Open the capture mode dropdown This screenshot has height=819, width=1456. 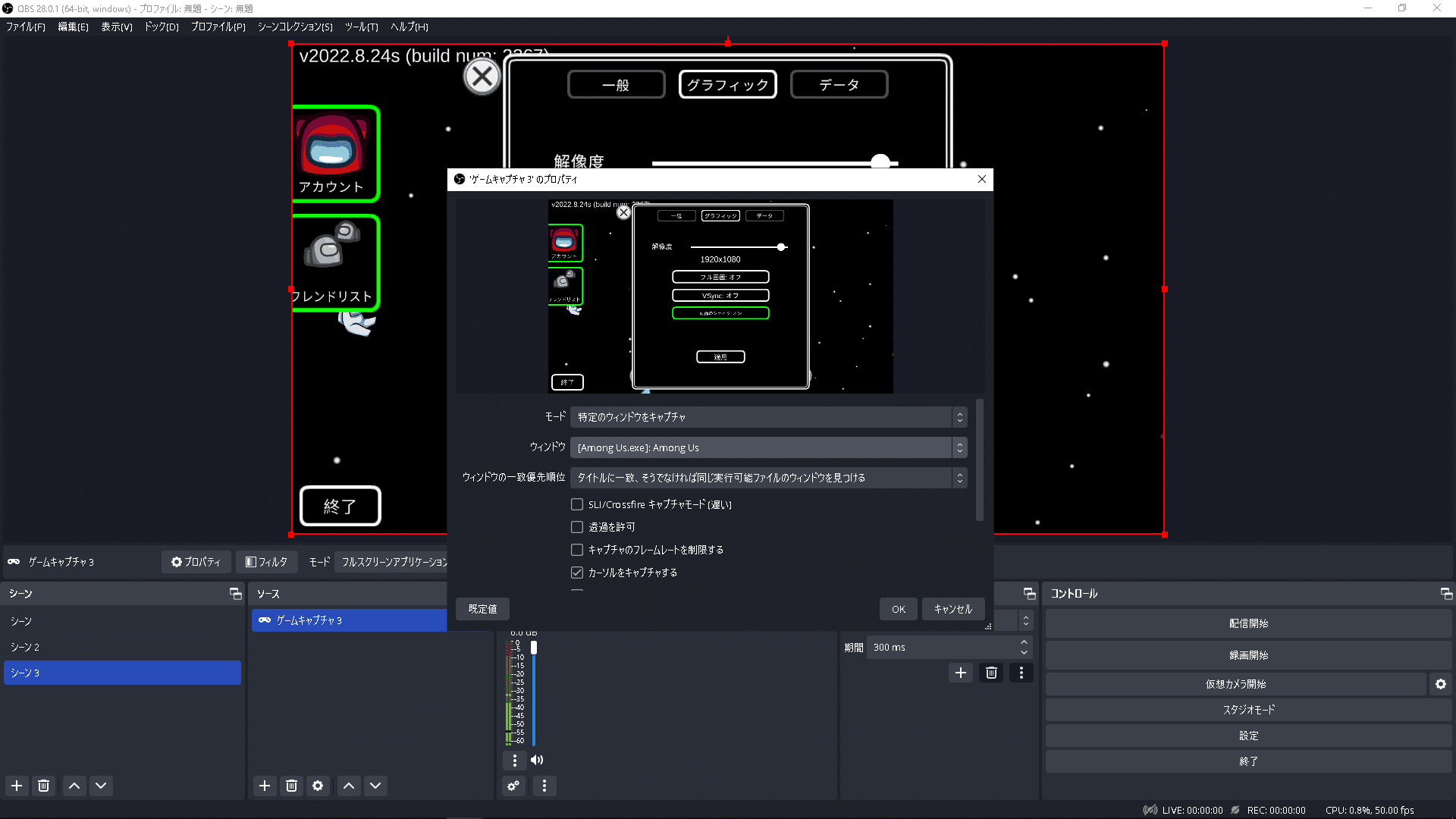click(x=767, y=417)
